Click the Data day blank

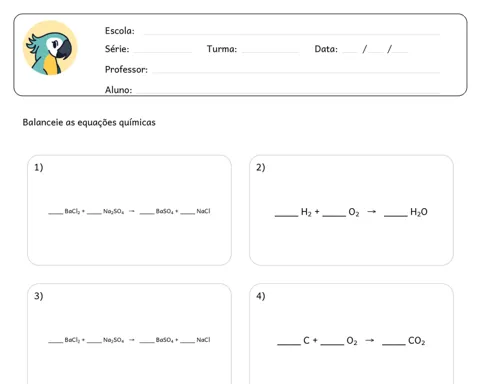click(x=350, y=52)
